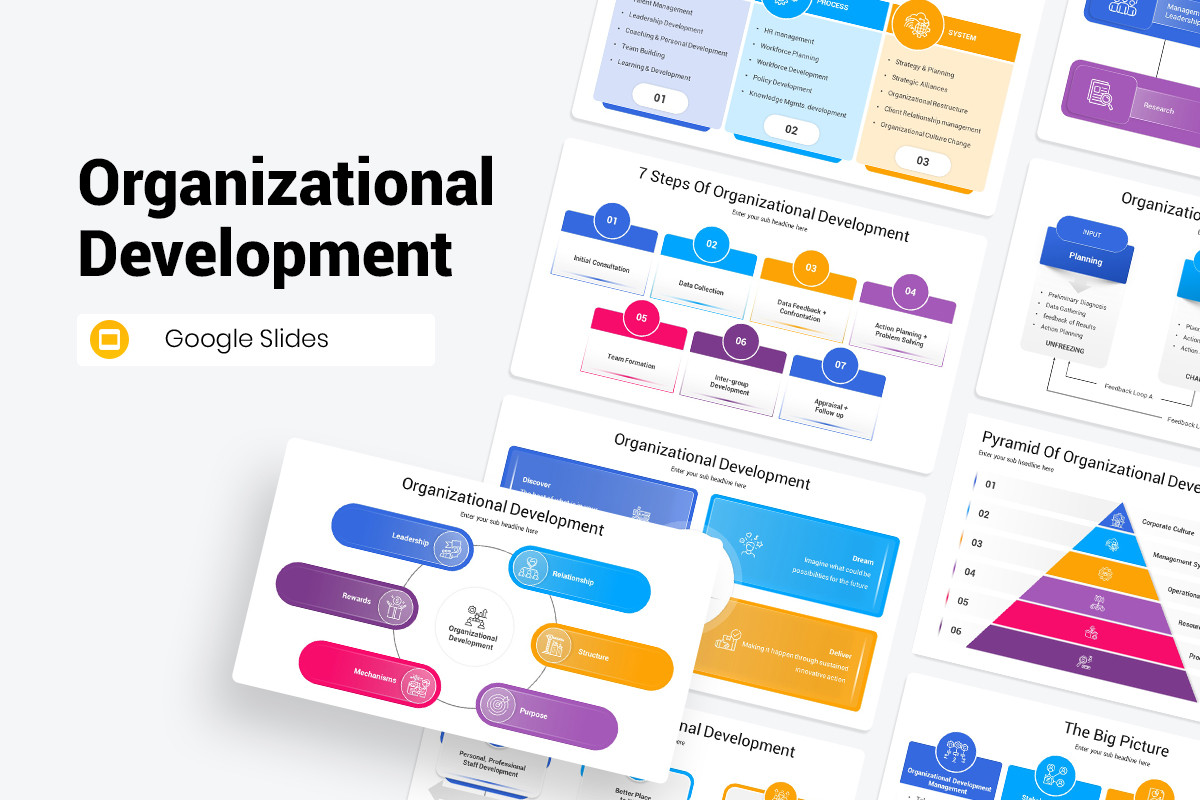Click the Rewards gift icon on the purple capsule
This screenshot has height=800, width=1200.
tap(394, 607)
